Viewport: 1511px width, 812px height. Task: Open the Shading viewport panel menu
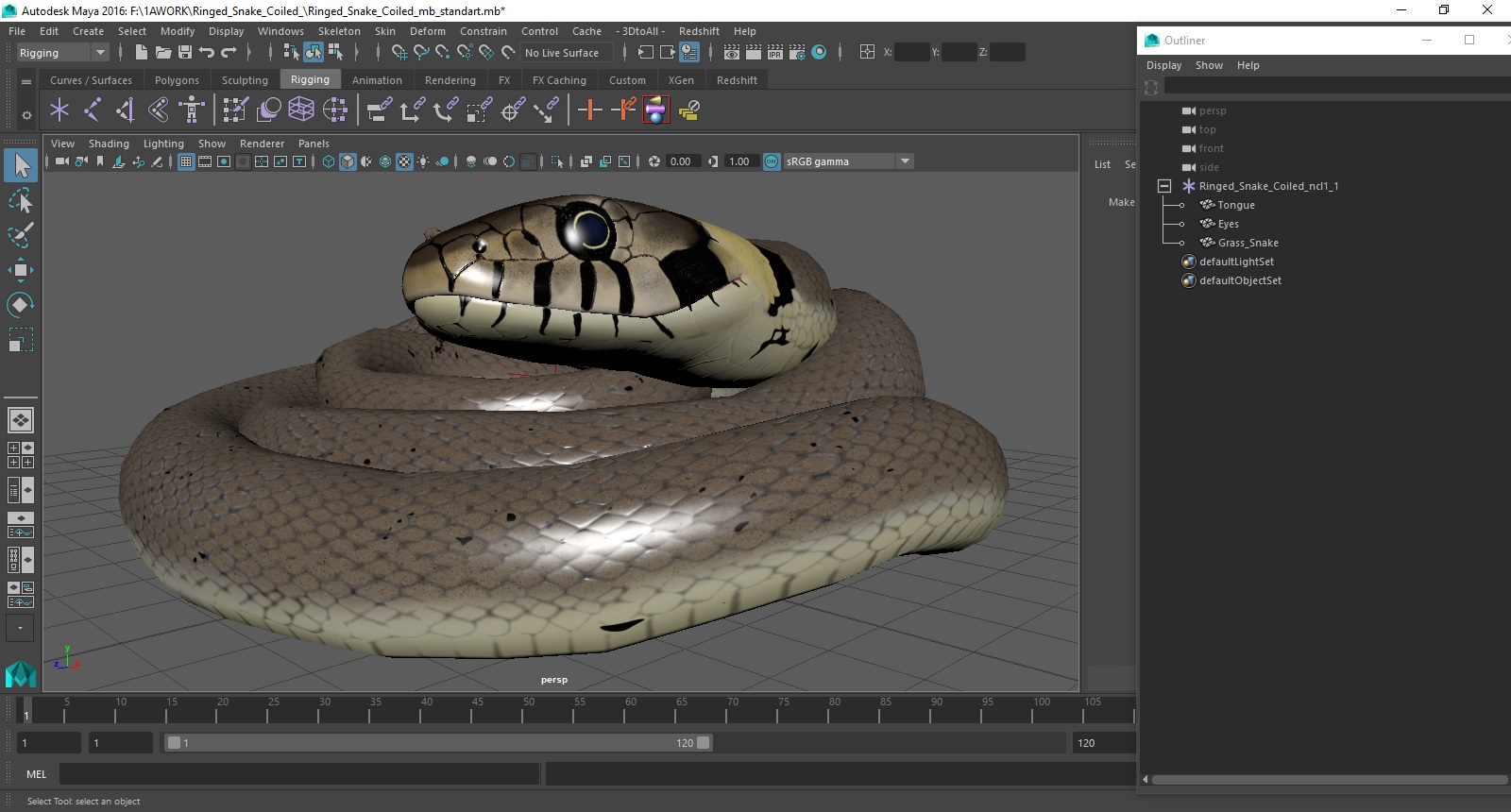coord(109,144)
